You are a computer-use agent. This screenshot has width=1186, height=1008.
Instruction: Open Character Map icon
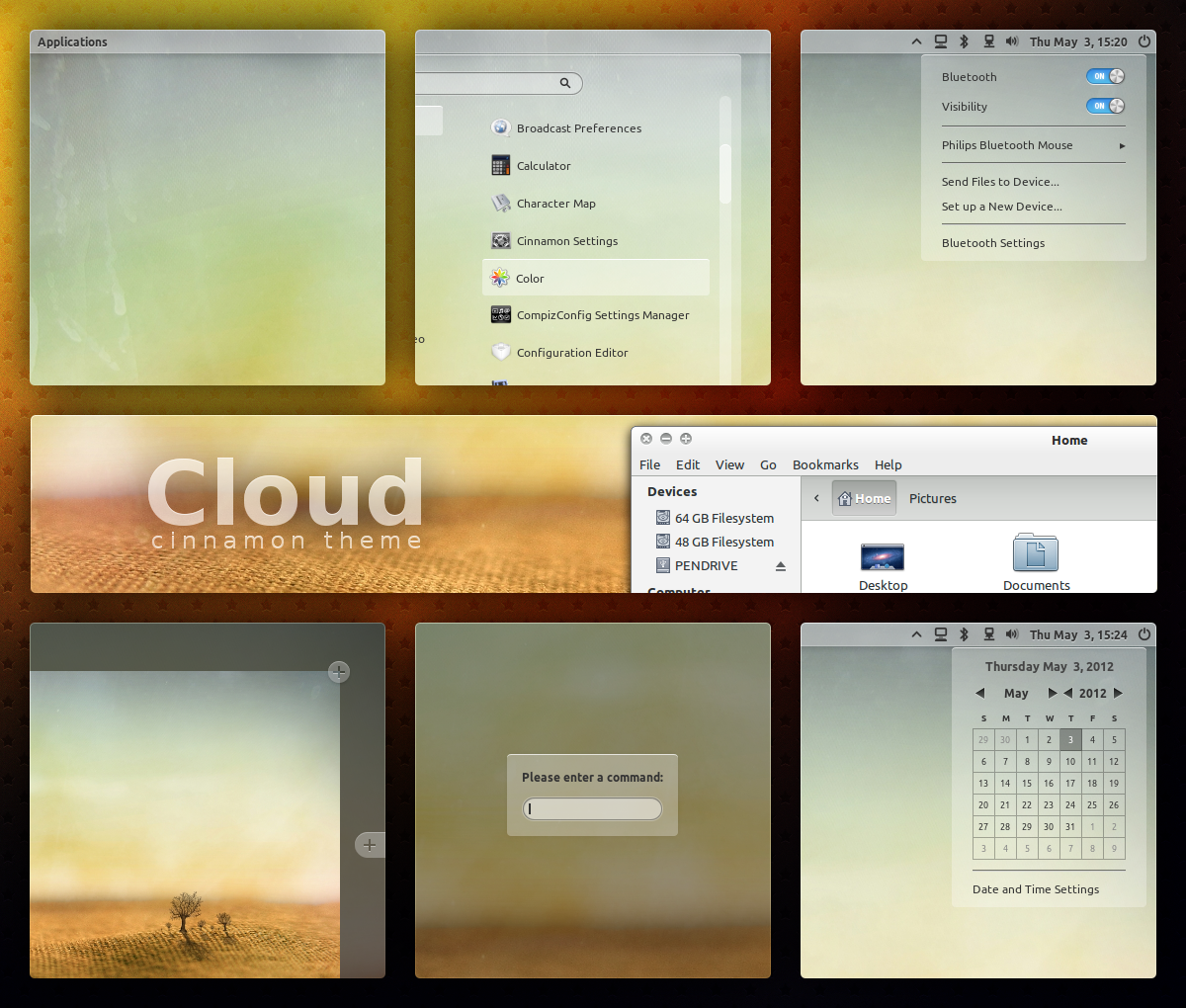tap(501, 203)
